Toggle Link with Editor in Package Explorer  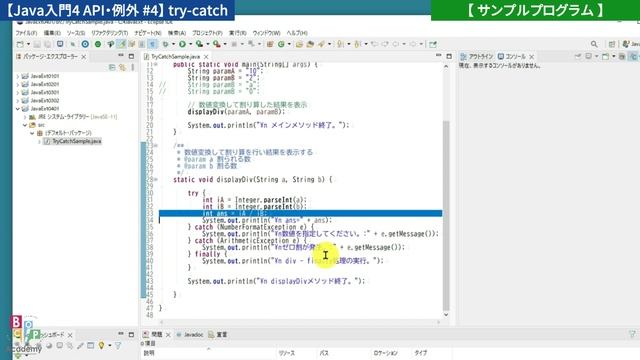tap(122, 67)
